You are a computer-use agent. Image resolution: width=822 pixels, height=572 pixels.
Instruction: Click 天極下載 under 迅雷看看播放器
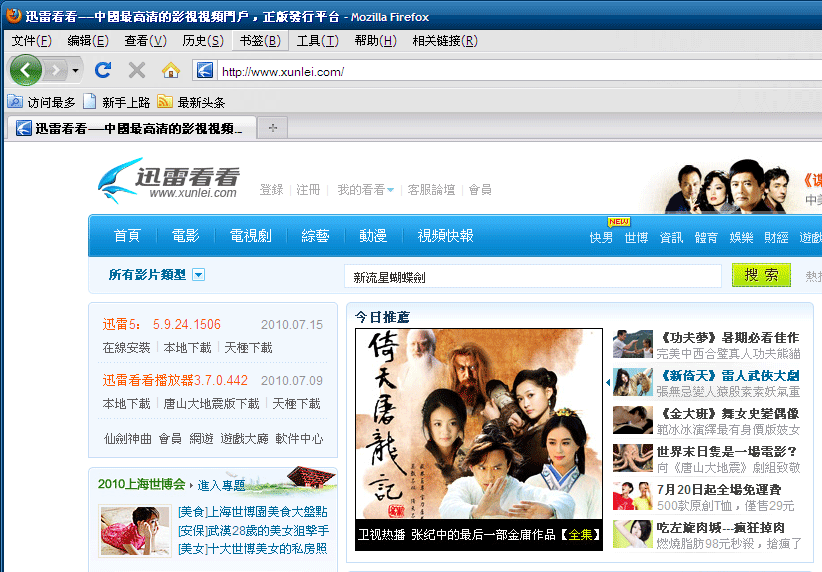click(x=296, y=404)
